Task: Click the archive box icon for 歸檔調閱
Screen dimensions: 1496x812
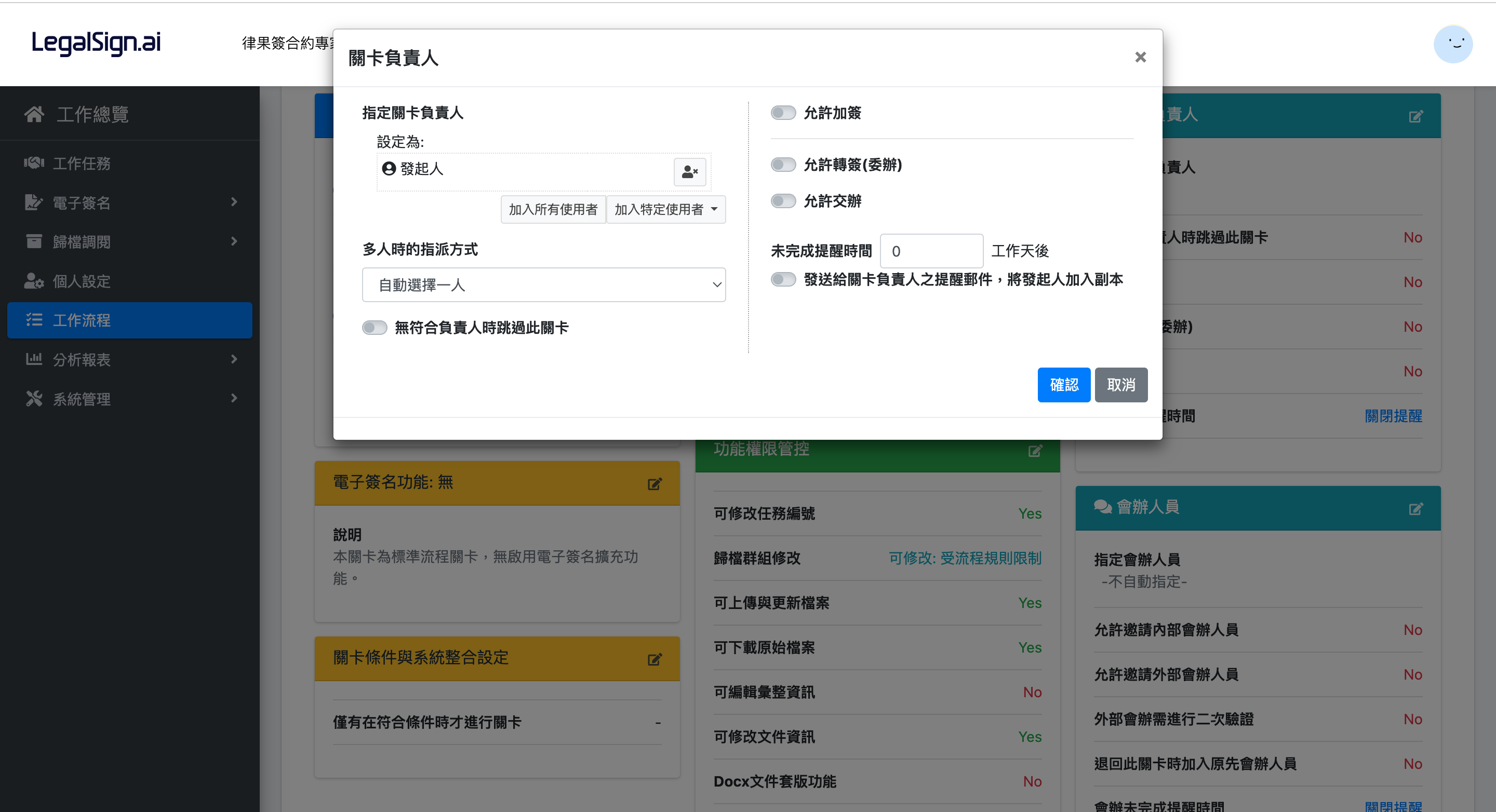Action: click(34, 241)
